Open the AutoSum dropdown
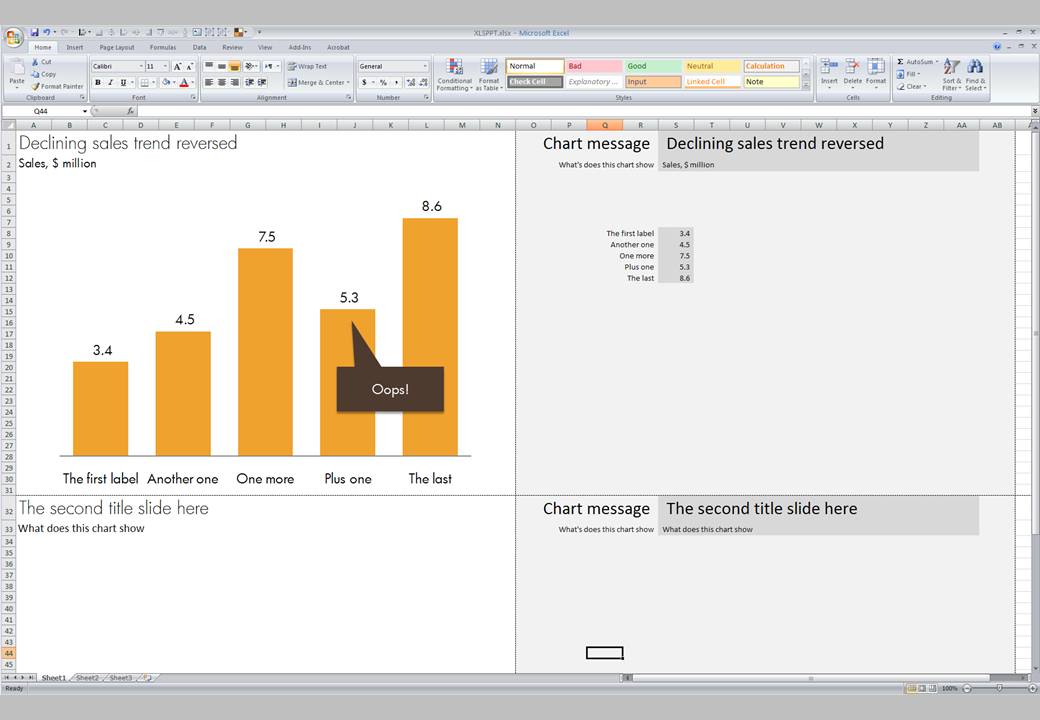Viewport: 1040px width, 720px height. pos(937,62)
